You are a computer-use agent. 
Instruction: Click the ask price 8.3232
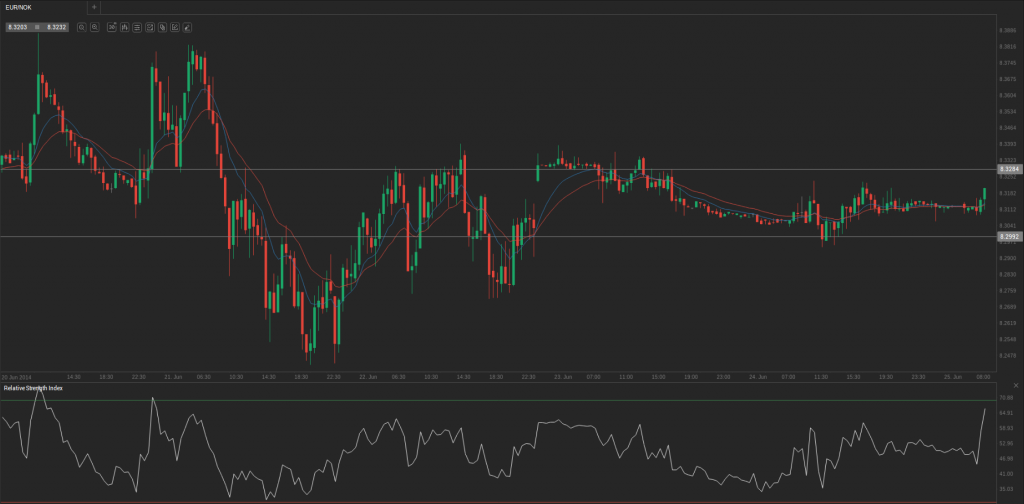click(57, 27)
